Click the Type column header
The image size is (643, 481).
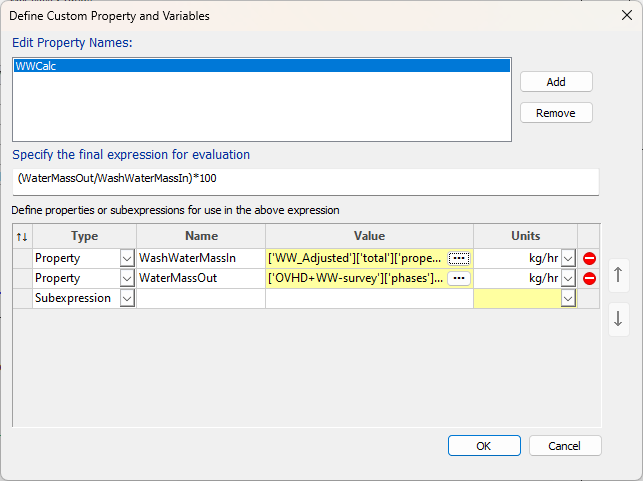[x=84, y=236]
